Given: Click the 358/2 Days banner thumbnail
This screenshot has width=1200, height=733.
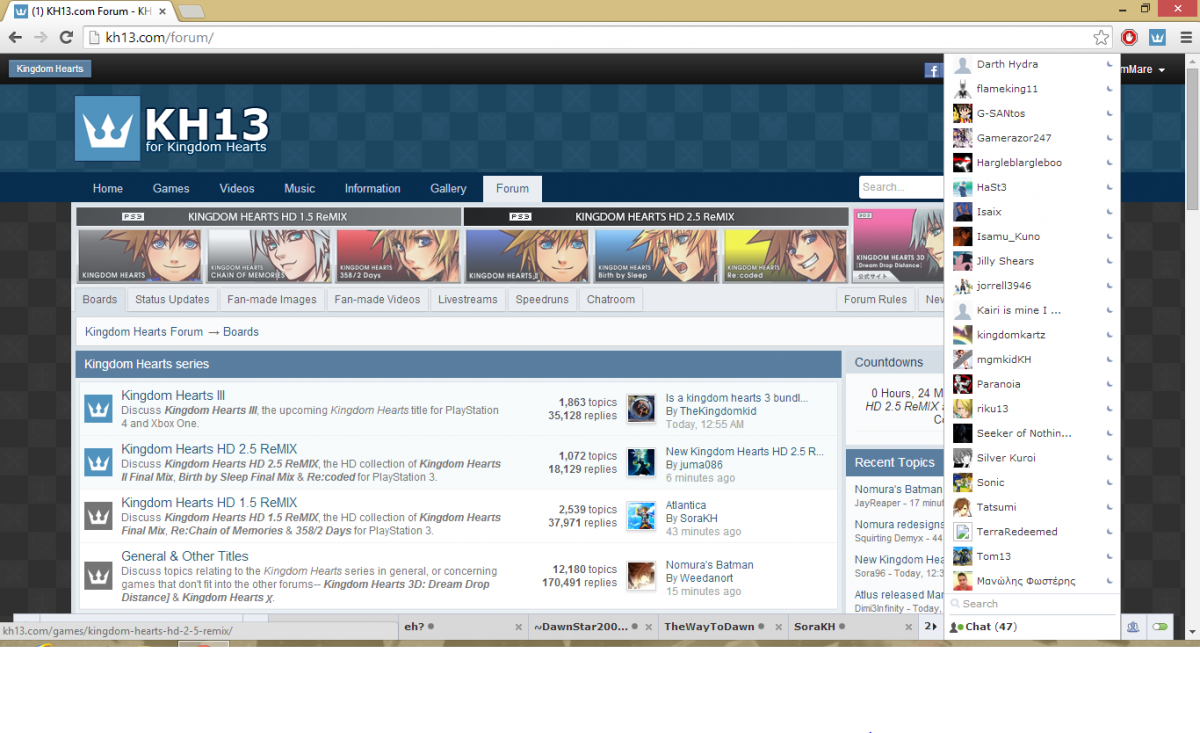Looking at the screenshot, I should 397,256.
